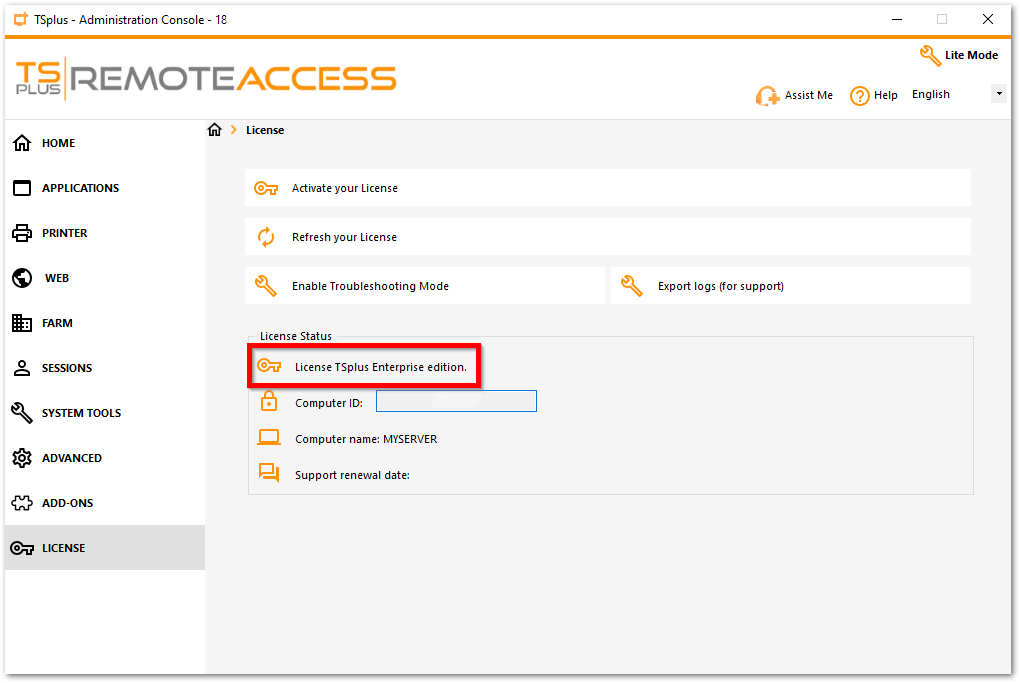This screenshot has width=1020, height=683.
Task: Open the Add-Ons section
Action: (x=67, y=503)
